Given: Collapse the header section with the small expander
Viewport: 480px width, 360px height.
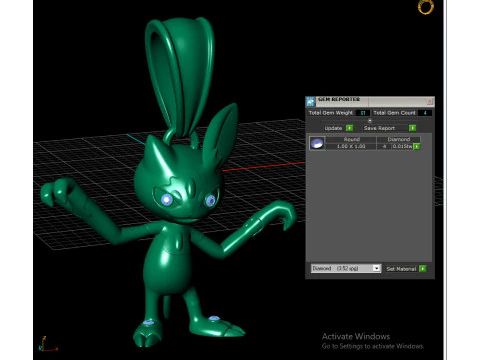Looking at the screenshot, I should click(370, 121).
